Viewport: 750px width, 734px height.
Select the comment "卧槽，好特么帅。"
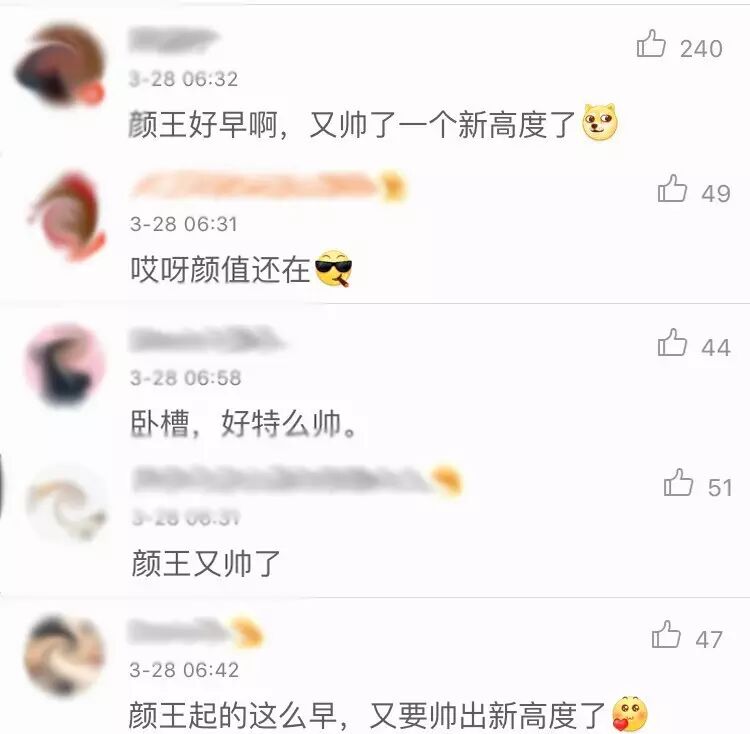(x=244, y=424)
